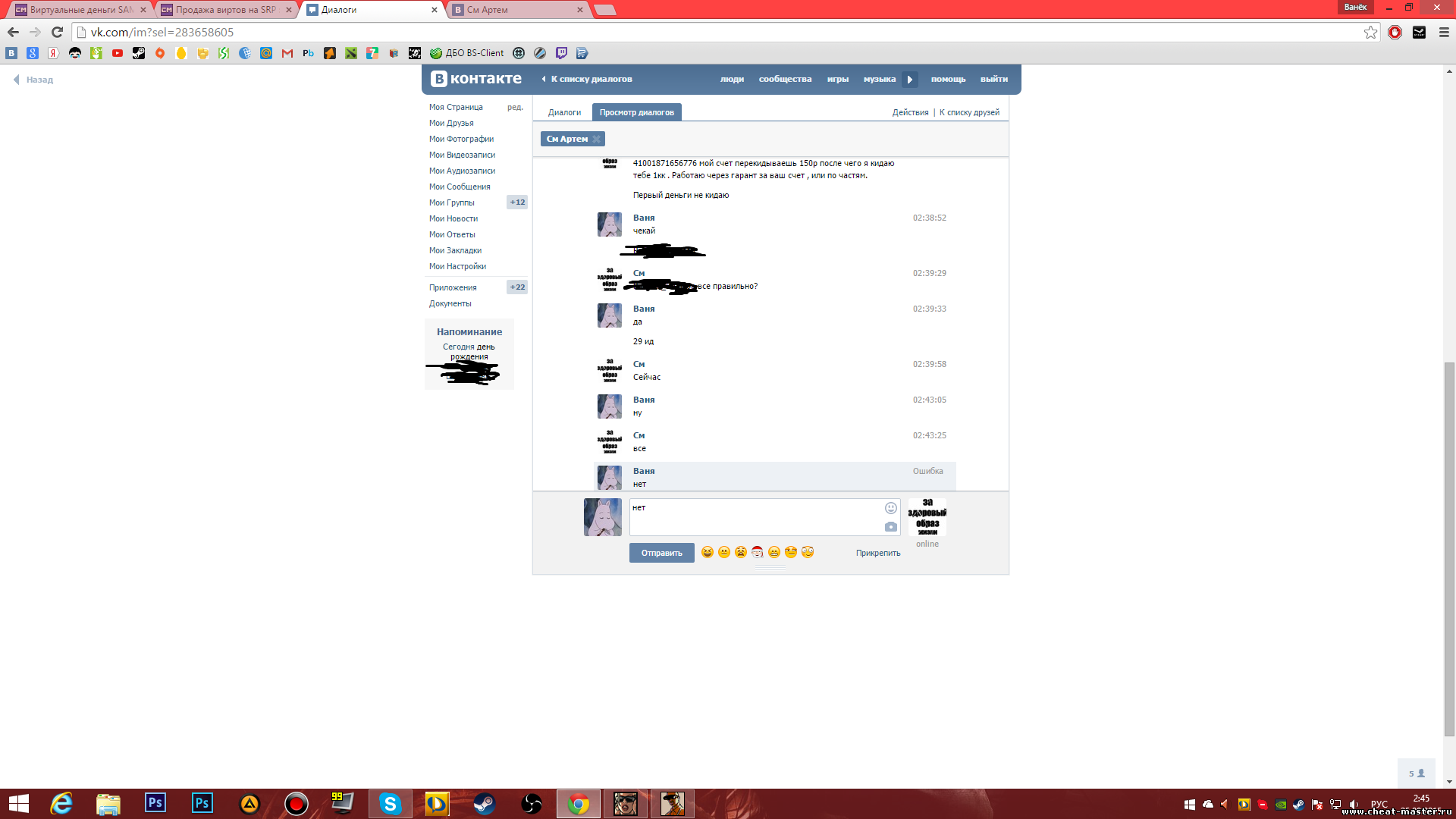Remove См Артем dialog tag with X
Image resolution: width=1456 pixels, height=819 pixels.
tap(597, 139)
